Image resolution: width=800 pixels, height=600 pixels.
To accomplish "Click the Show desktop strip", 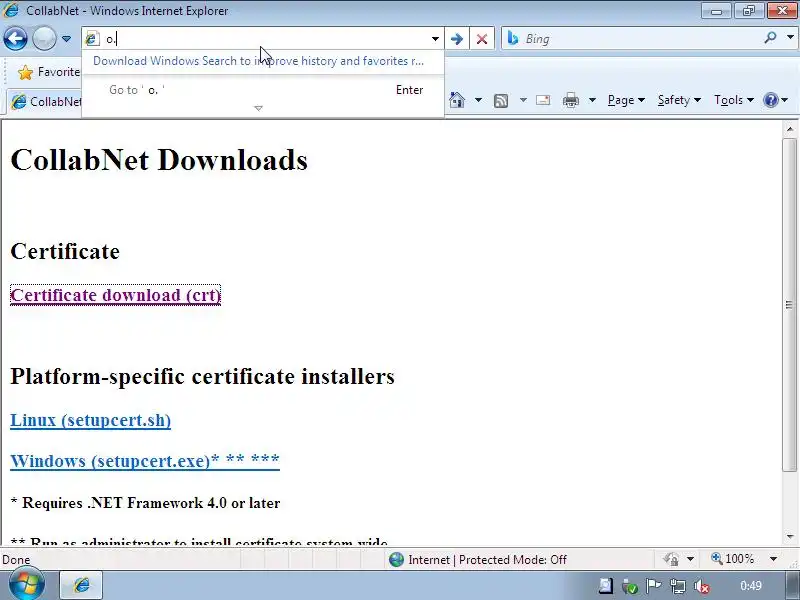I will click(793, 585).
